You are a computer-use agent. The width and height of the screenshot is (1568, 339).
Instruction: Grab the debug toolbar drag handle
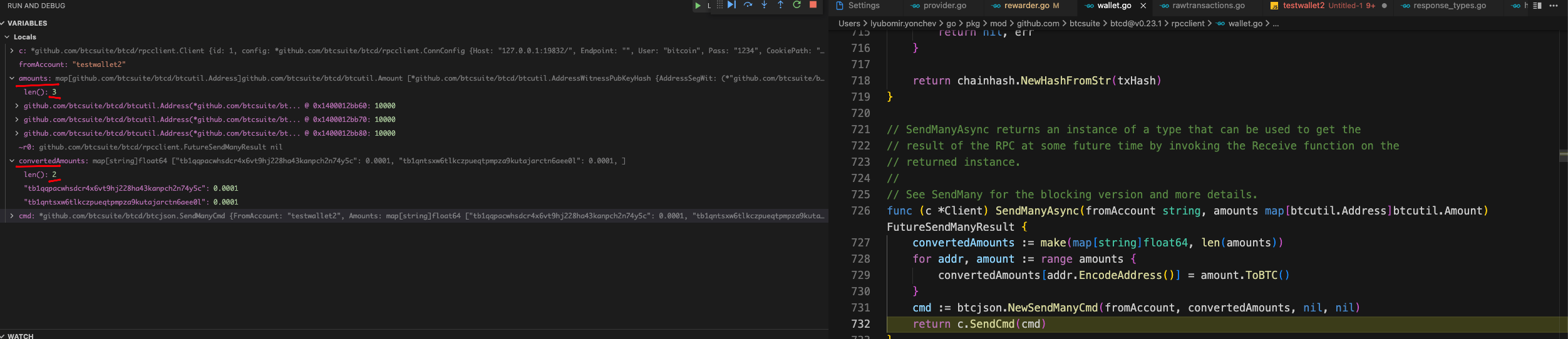(x=720, y=5)
